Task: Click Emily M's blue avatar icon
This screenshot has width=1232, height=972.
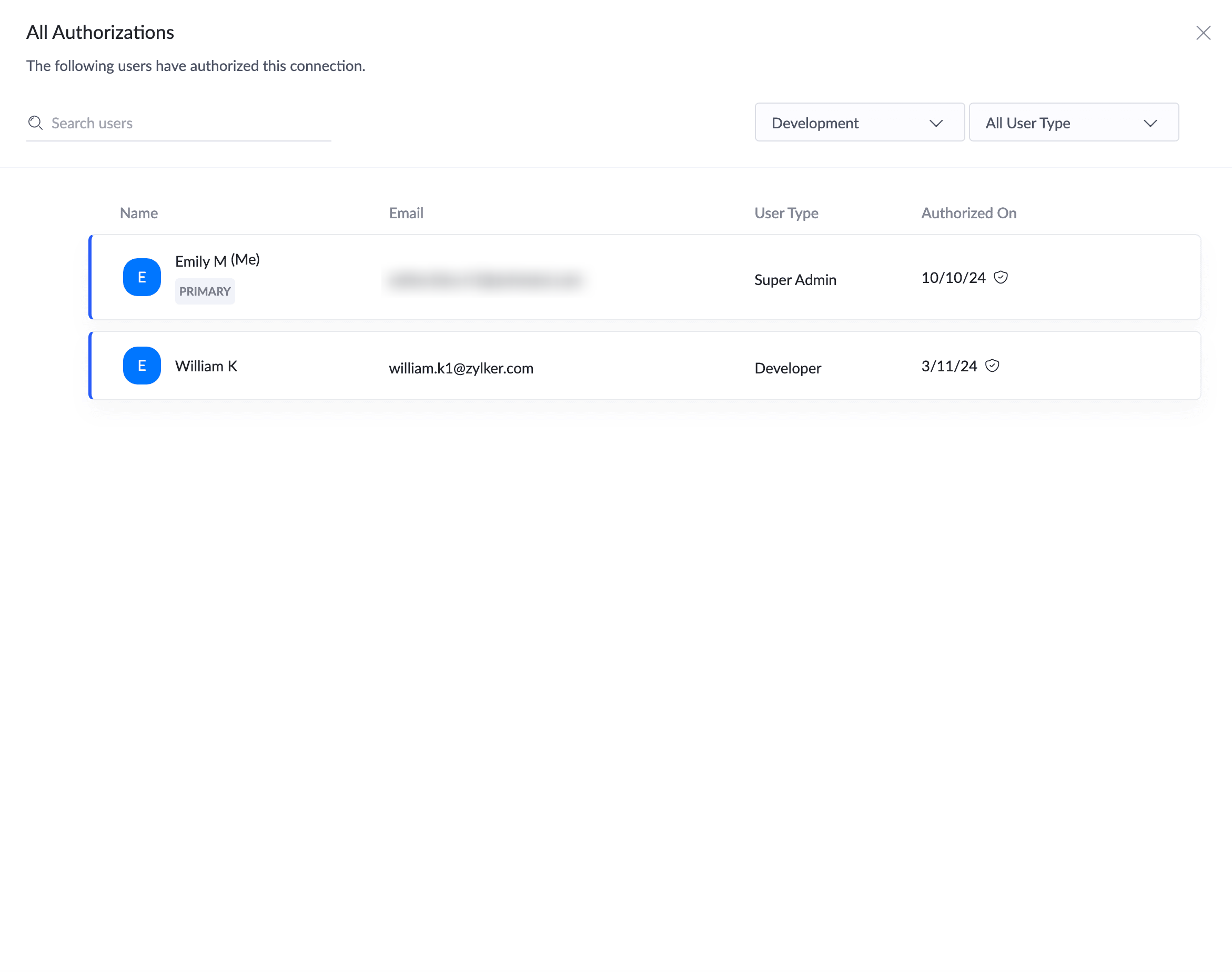Action: (x=142, y=277)
